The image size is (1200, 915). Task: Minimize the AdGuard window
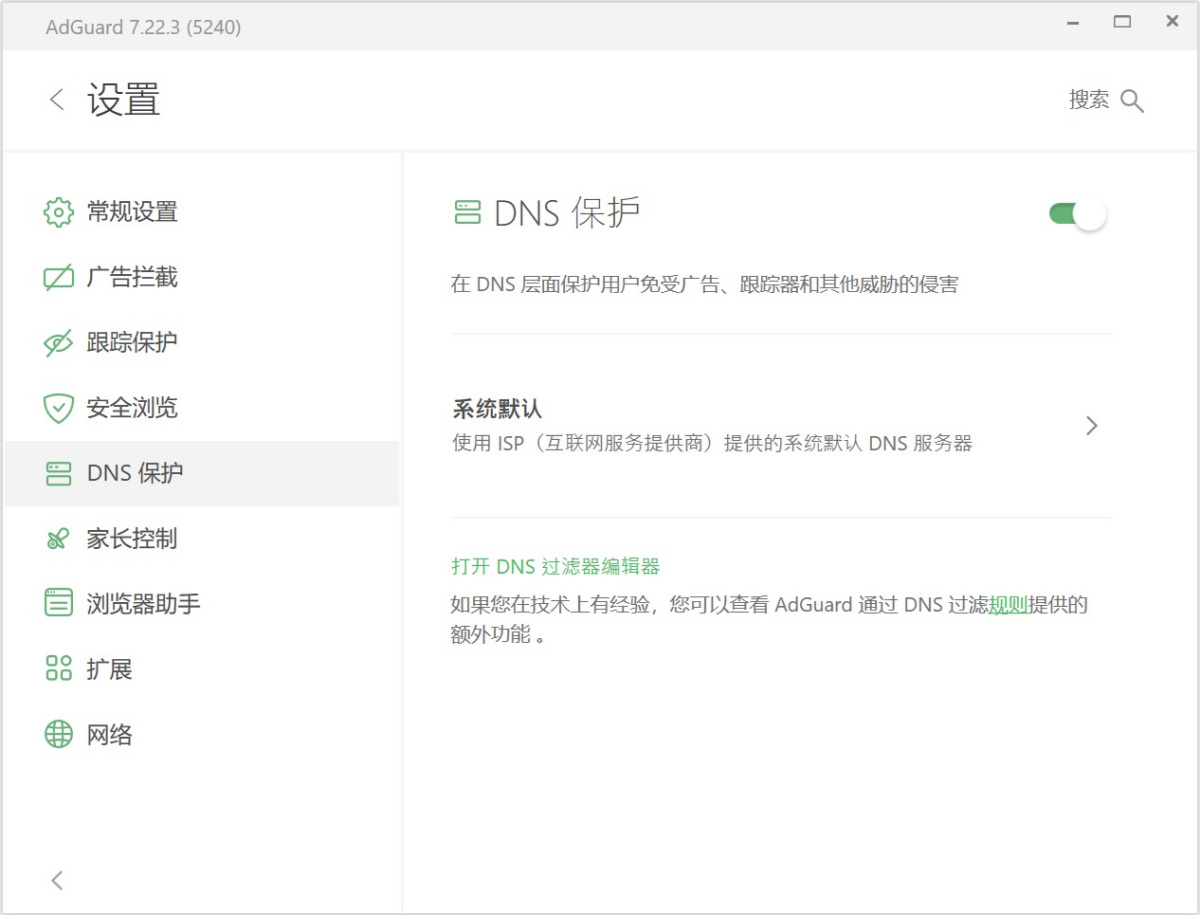(x=1073, y=22)
